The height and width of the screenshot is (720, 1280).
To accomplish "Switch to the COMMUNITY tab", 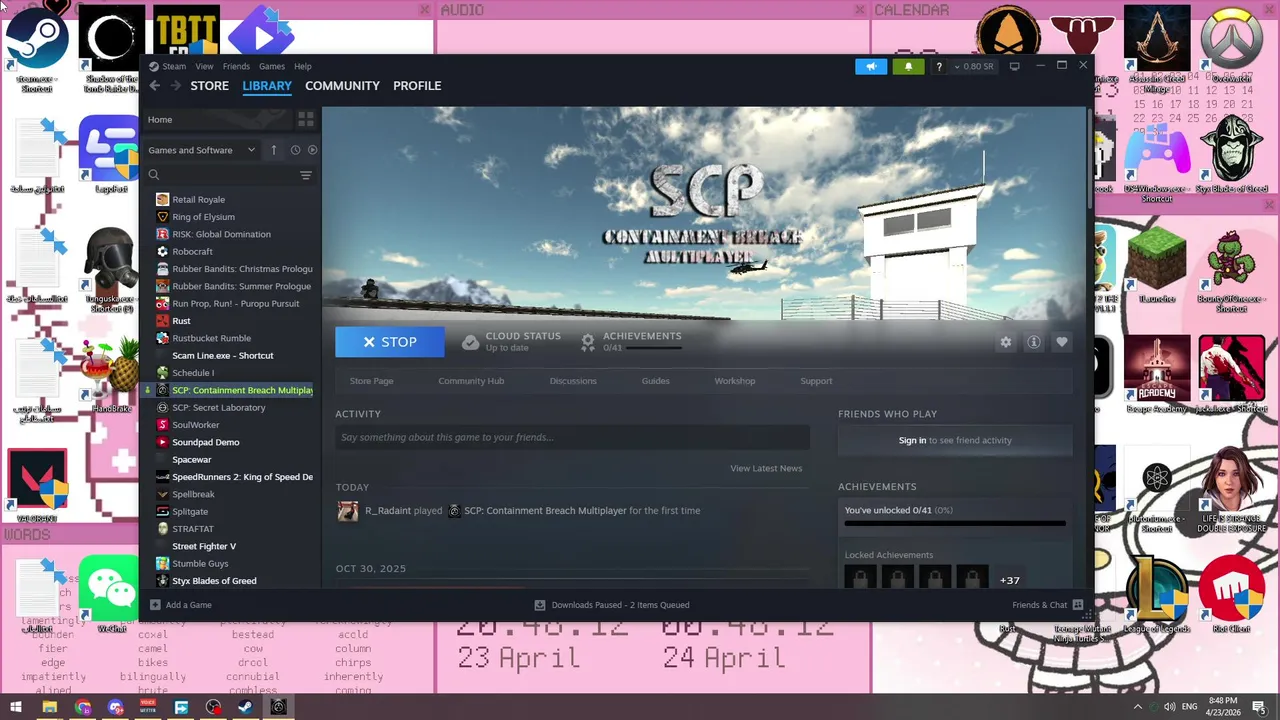I will [x=342, y=86].
